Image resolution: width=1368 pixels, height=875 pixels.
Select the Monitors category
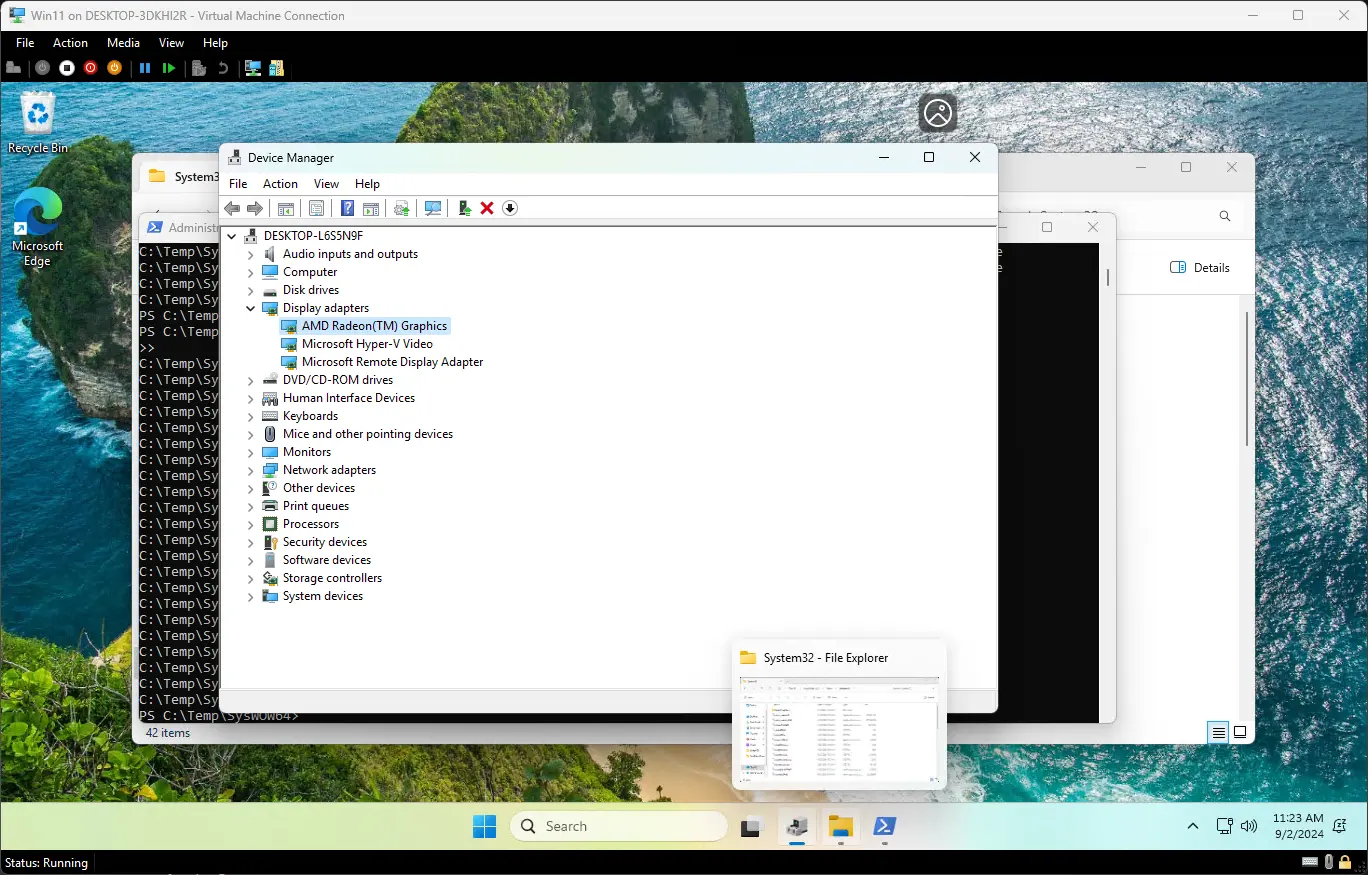(307, 452)
